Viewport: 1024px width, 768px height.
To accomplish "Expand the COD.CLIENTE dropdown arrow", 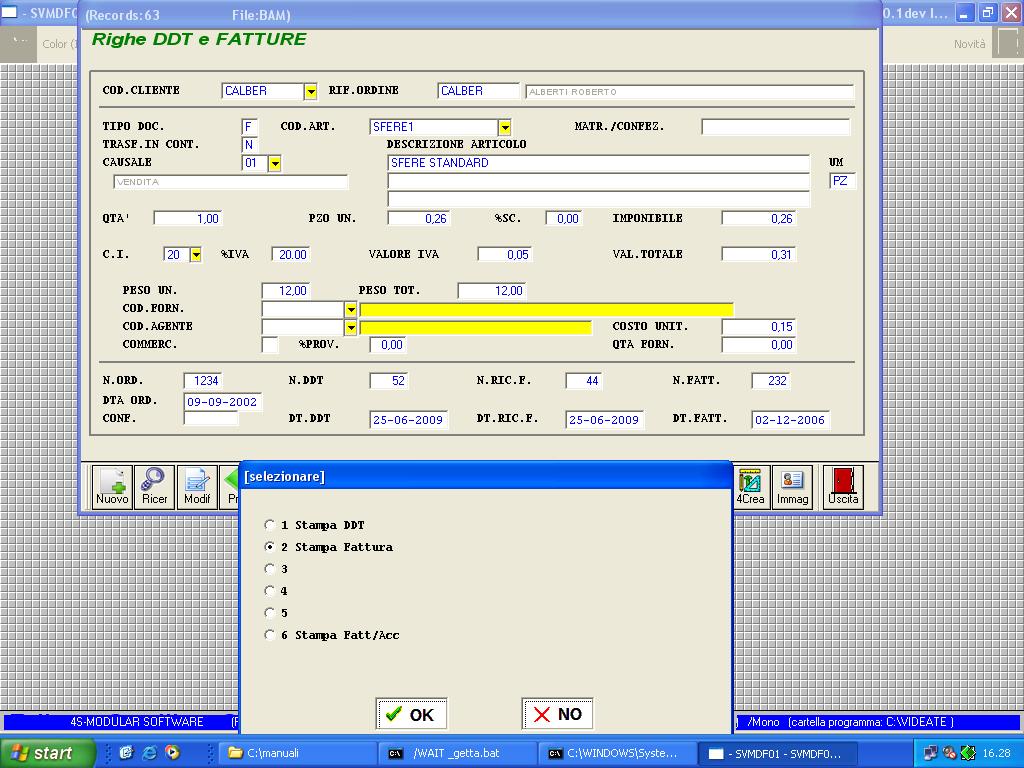I will 310,91.
